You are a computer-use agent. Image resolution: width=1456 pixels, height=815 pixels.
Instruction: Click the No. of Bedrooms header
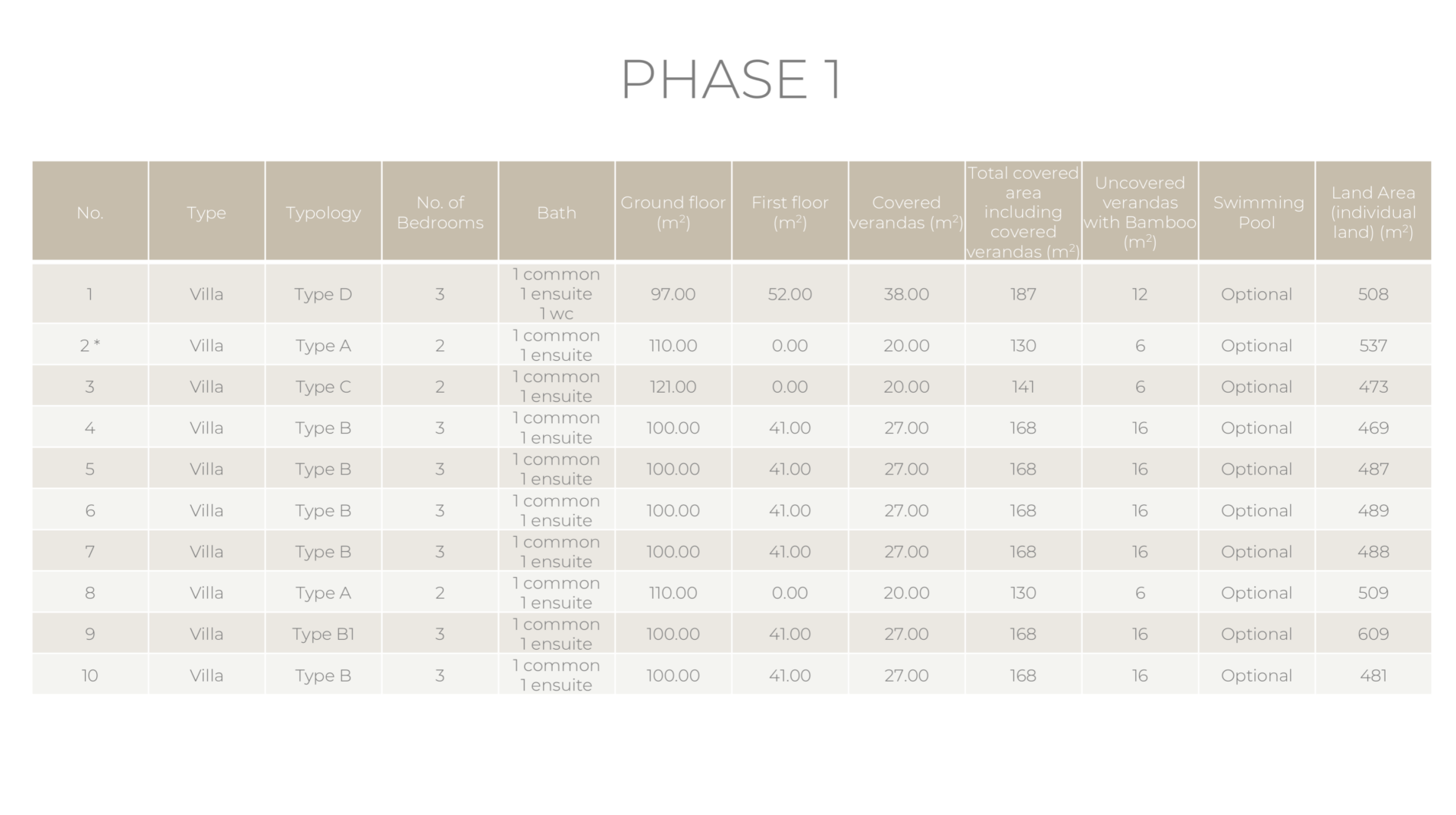click(440, 213)
